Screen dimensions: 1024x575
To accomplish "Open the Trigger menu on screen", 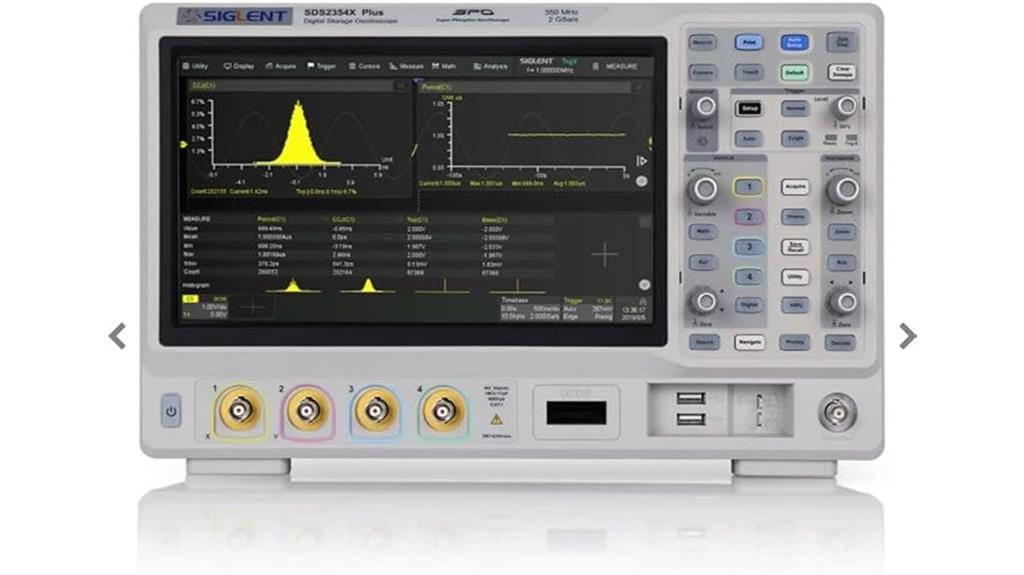I will (321, 66).
